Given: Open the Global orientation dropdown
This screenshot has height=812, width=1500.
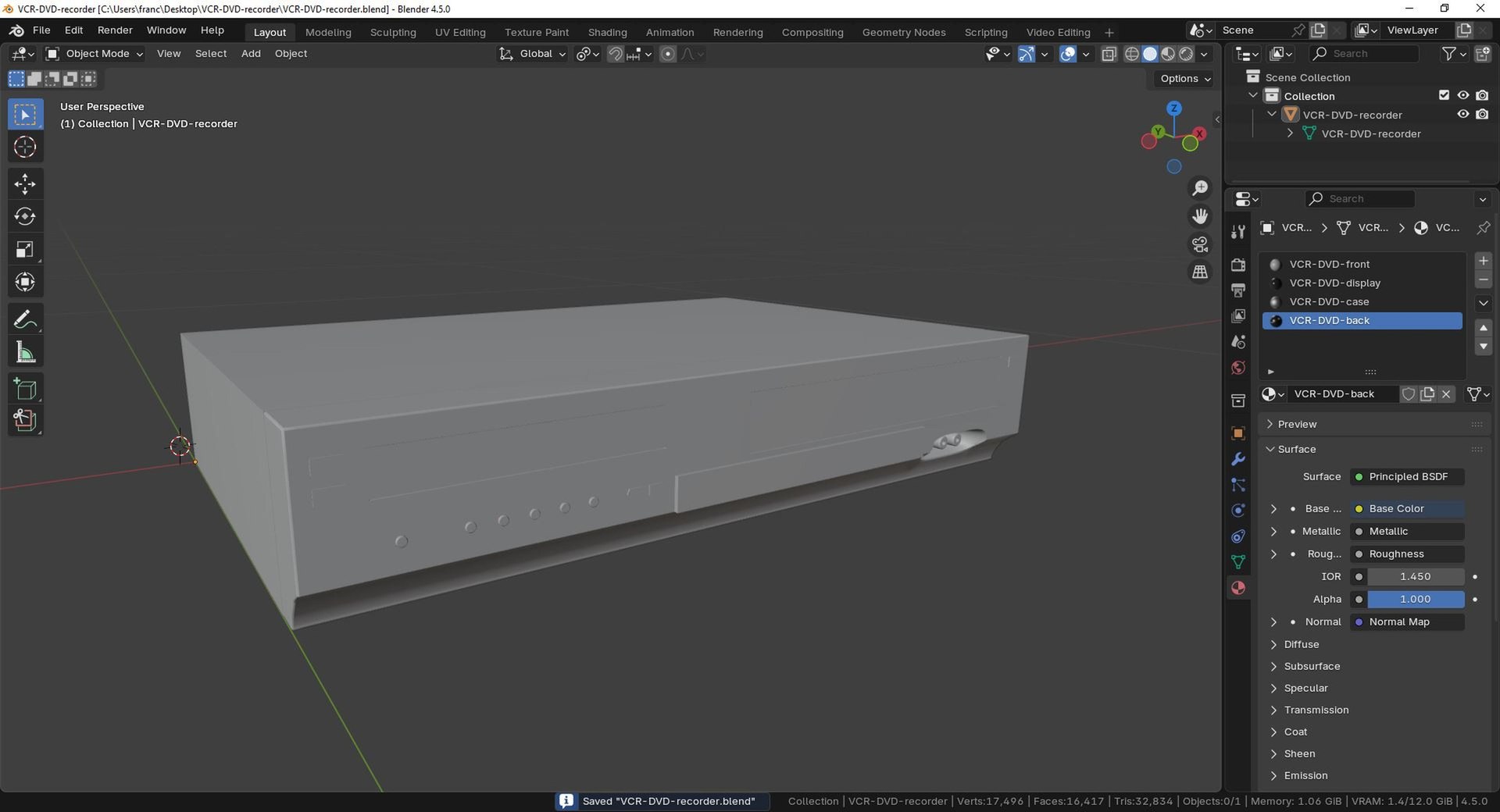Looking at the screenshot, I should (x=533, y=54).
